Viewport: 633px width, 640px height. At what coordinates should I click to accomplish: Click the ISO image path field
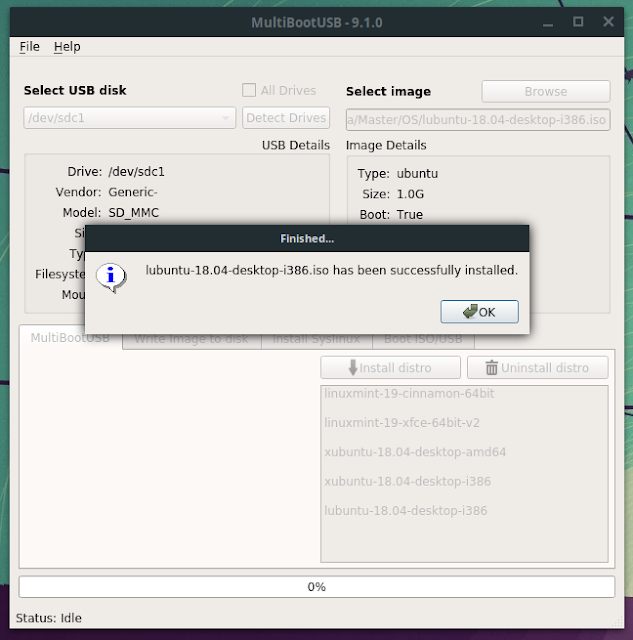point(478,120)
